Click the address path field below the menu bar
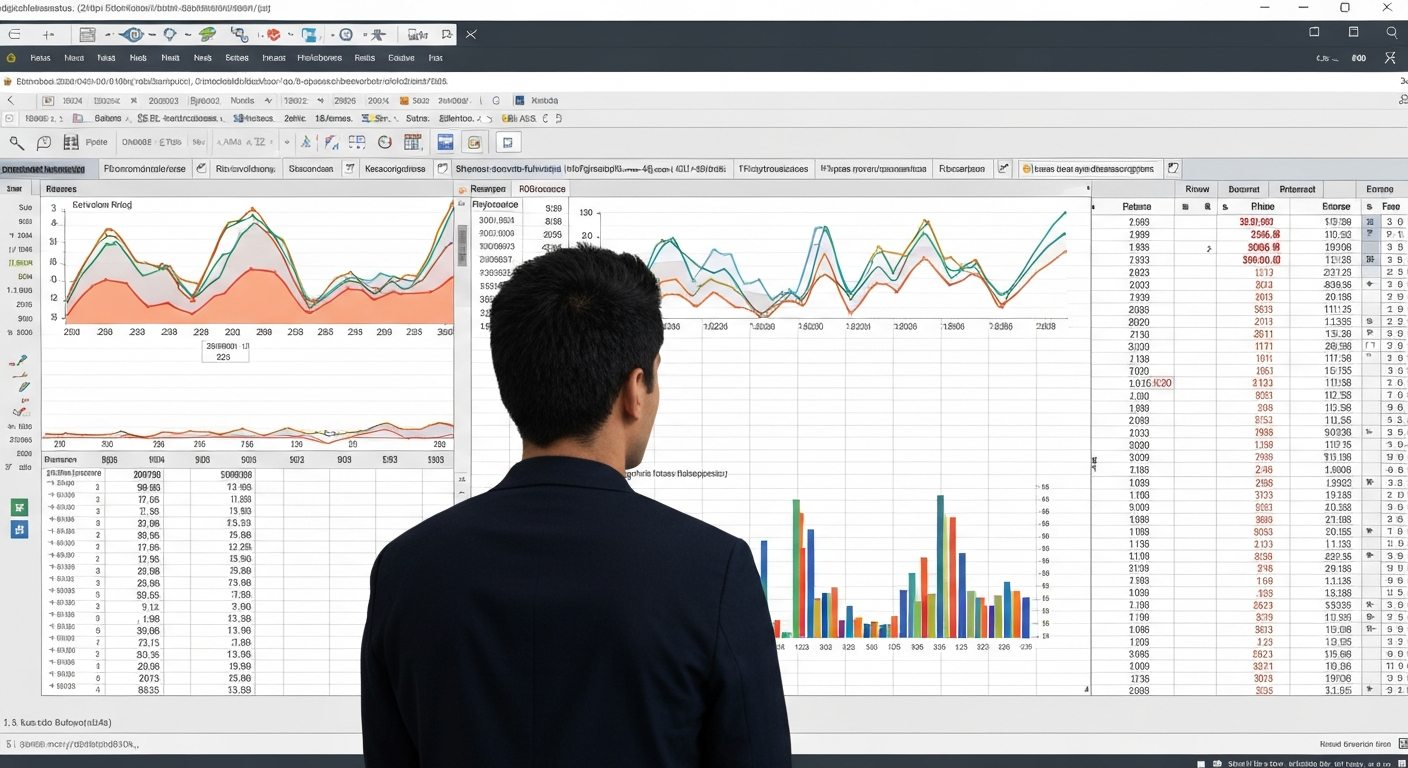 tap(230, 81)
